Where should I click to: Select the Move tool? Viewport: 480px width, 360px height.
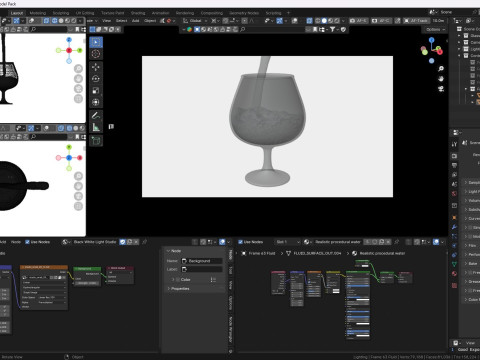[96, 67]
